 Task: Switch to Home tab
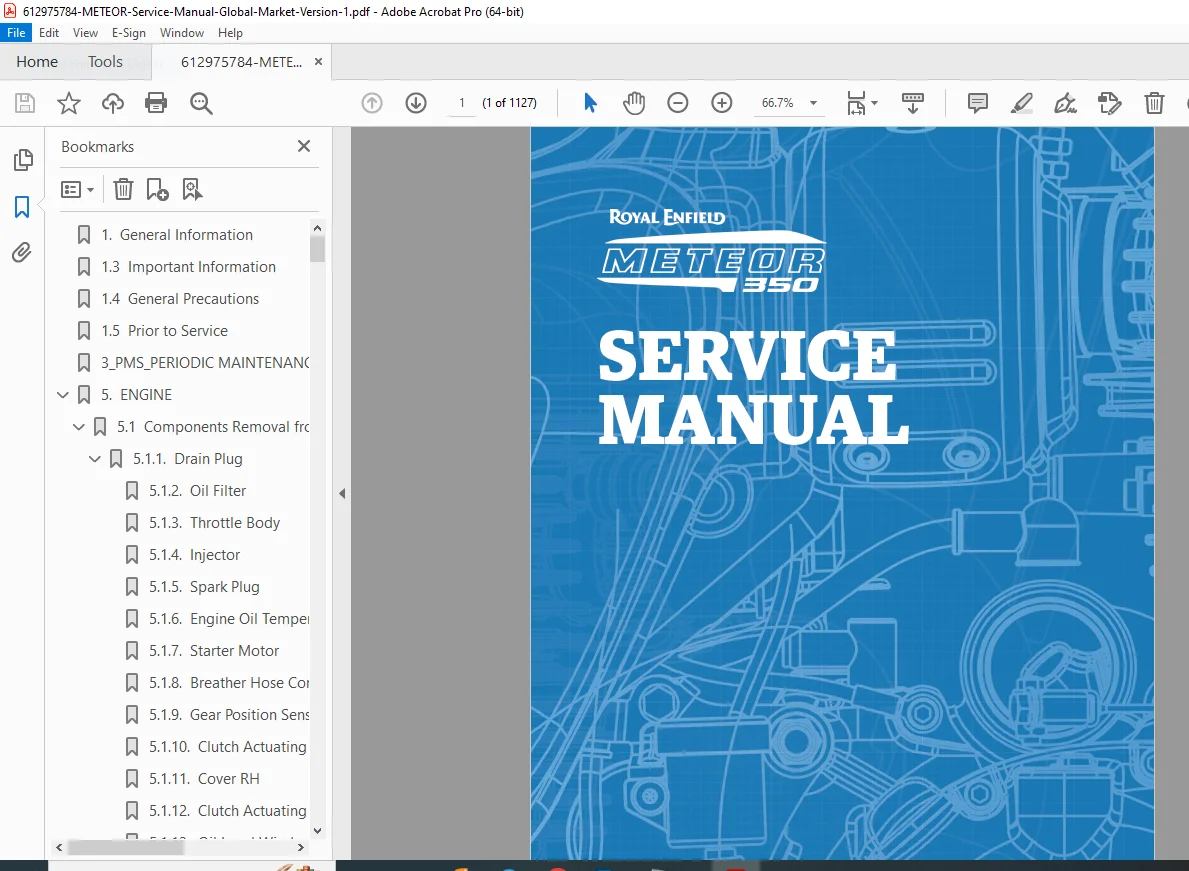coord(37,61)
